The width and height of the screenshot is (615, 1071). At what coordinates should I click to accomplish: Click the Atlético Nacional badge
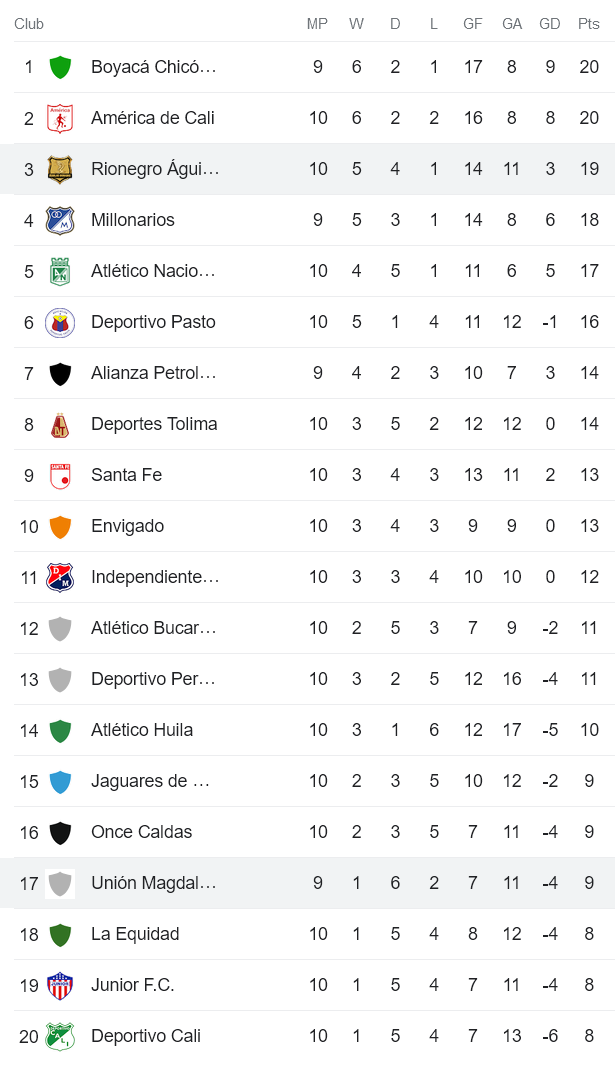(60, 271)
